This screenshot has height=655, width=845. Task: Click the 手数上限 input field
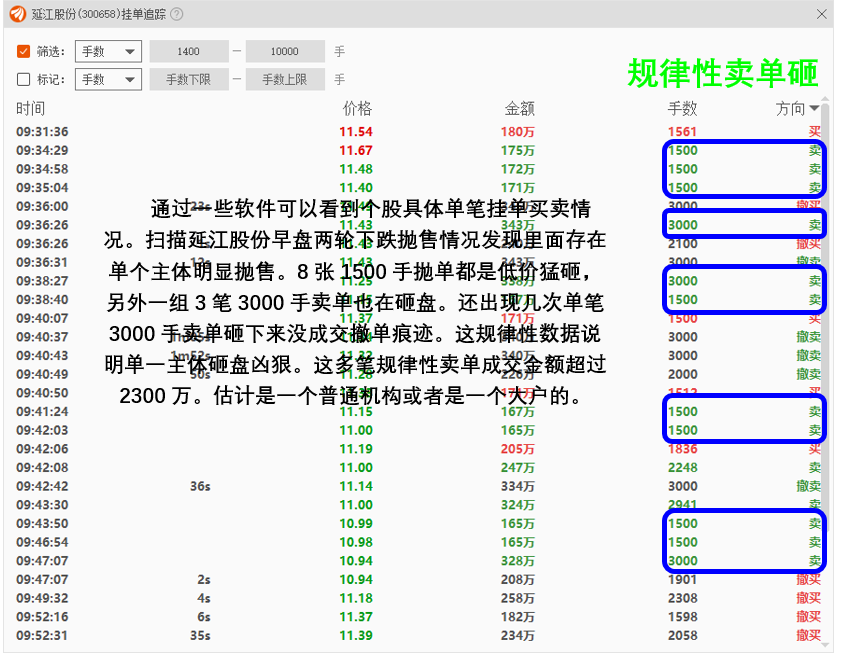click(x=285, y=80)
